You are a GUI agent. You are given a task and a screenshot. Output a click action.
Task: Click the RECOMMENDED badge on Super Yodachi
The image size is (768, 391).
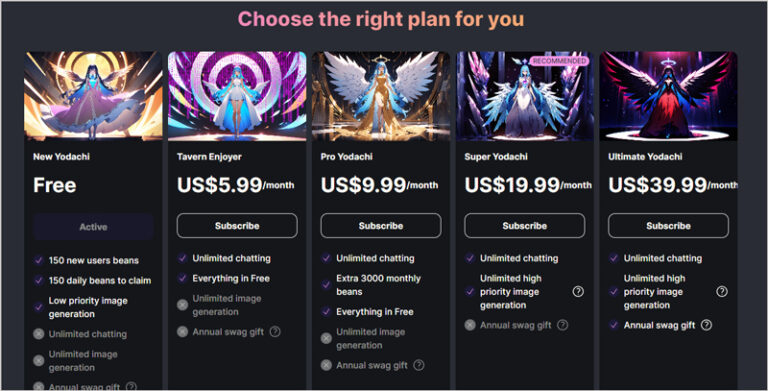tap(559, 61)
